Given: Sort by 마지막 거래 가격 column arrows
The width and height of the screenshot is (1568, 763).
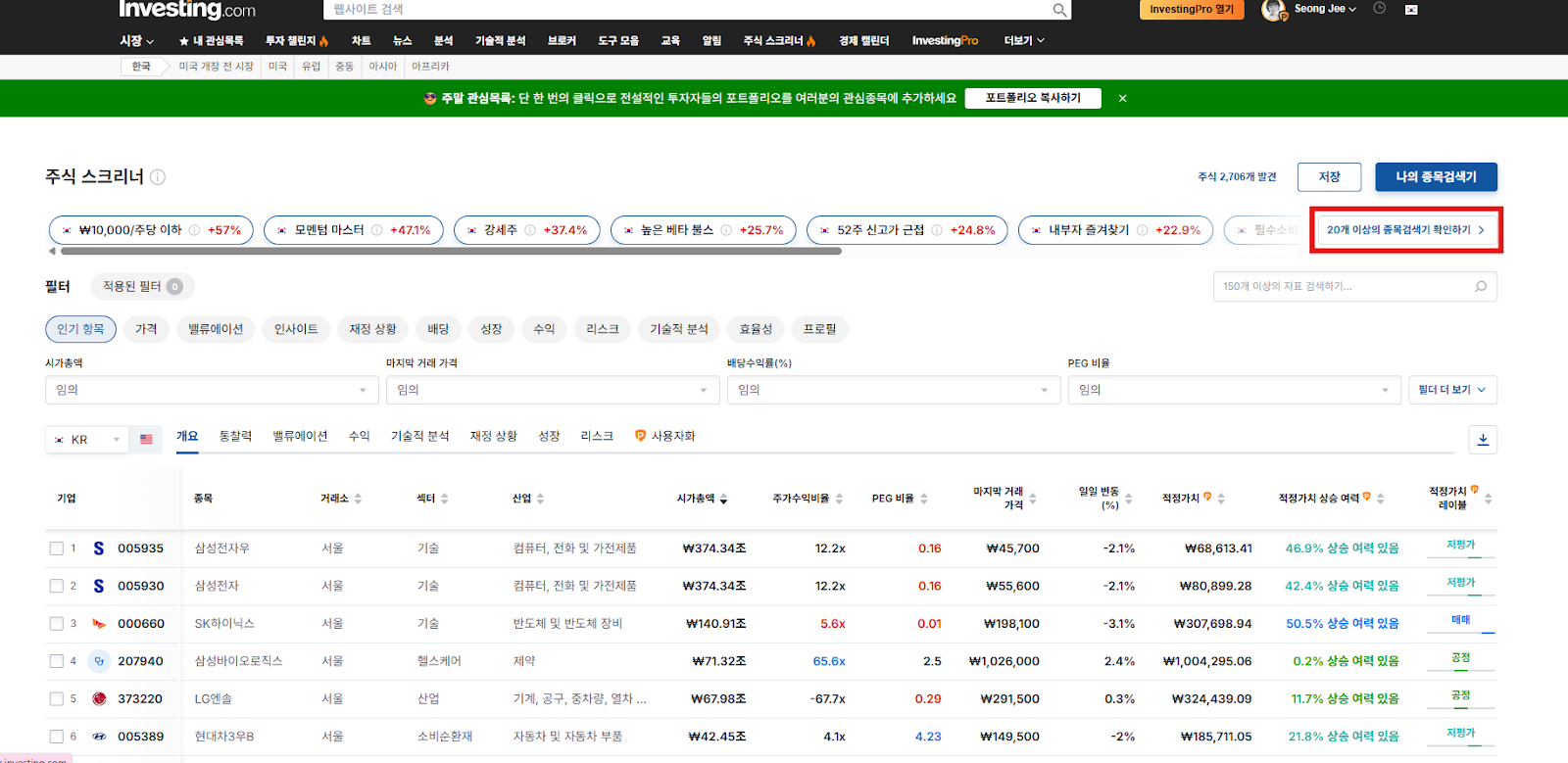Looking at the screenshot, I should pos(1032,499).
